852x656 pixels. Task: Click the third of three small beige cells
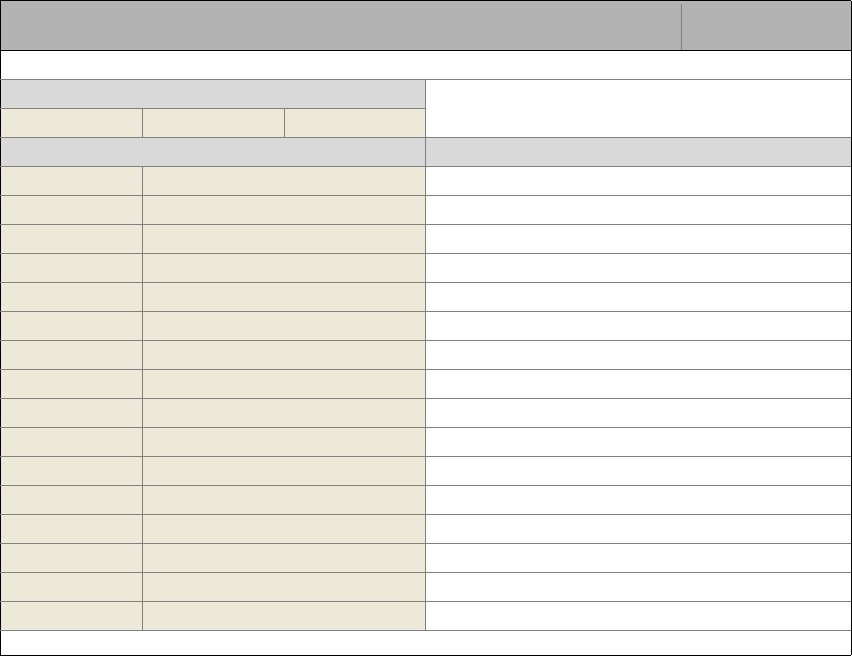(355, 123)
